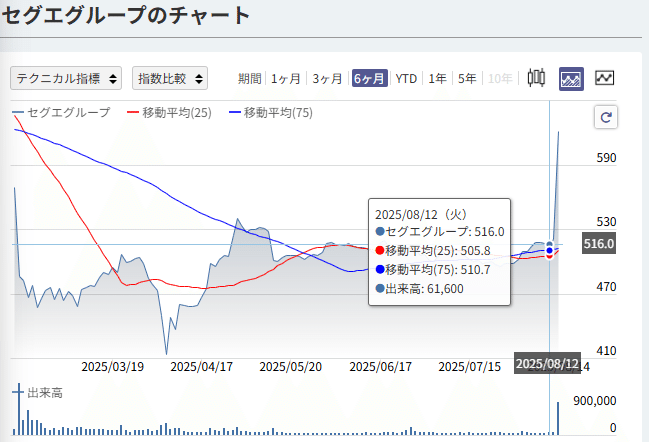Screen dimensions: 649x442
Task: Click tooltip line セグエグループ: 516.0
Action: click(440, 231)
